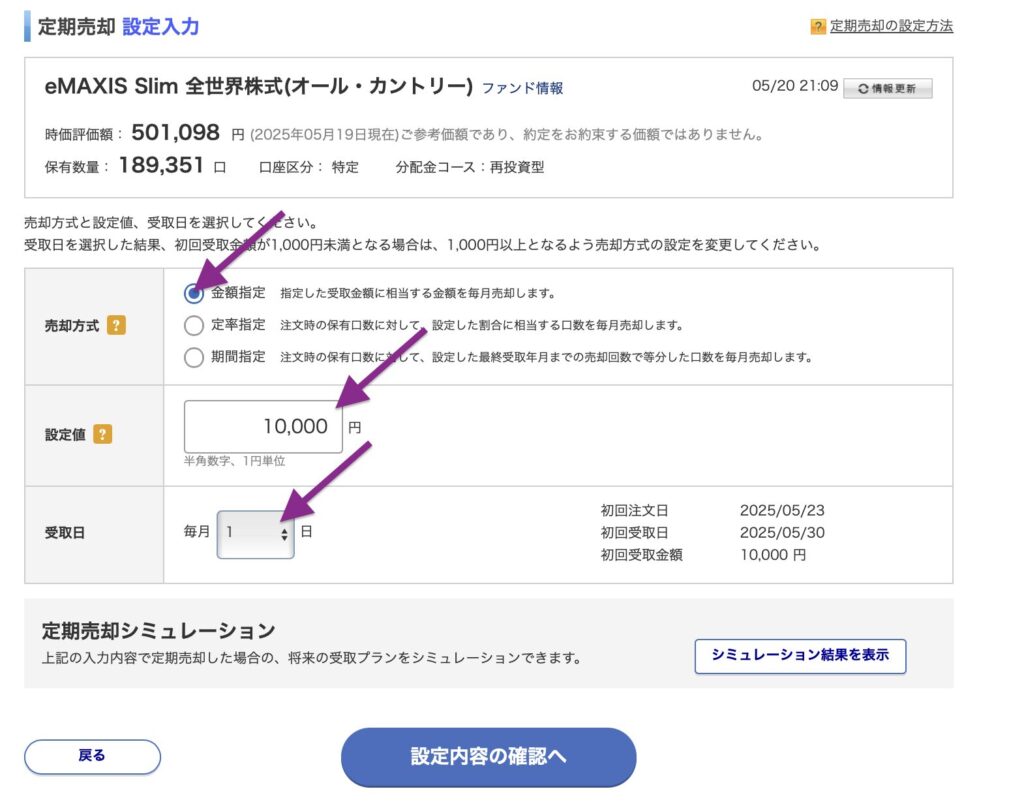Click the 売却方式 help question icon
The height and width of the screenshot is (804, 1024).
[116, 325]
